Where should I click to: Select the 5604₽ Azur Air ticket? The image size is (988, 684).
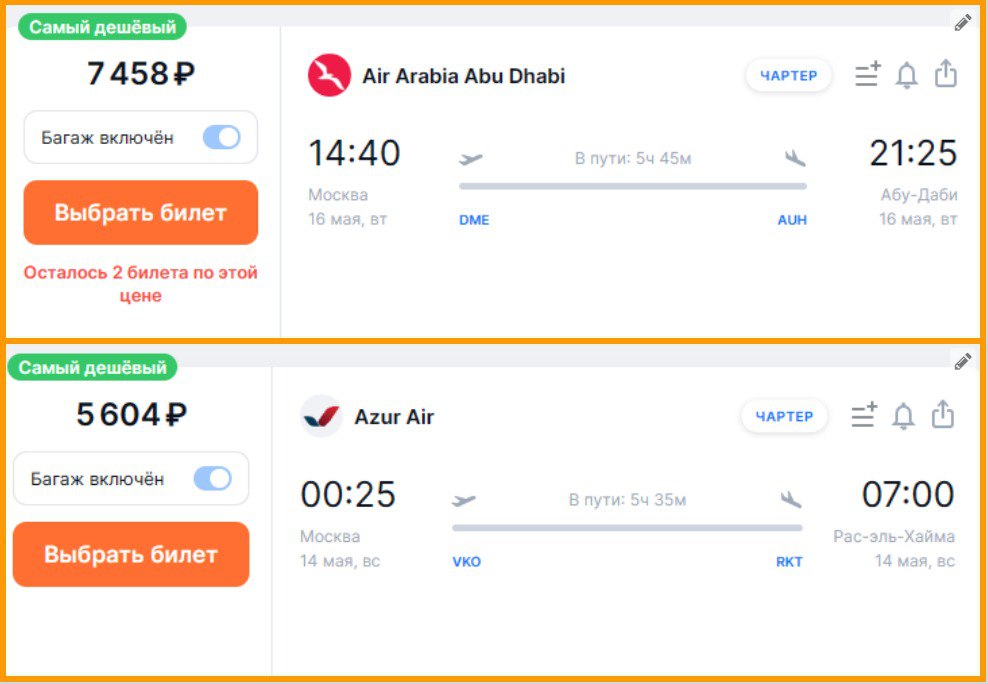pyautogui.click(x=131, y=554)
